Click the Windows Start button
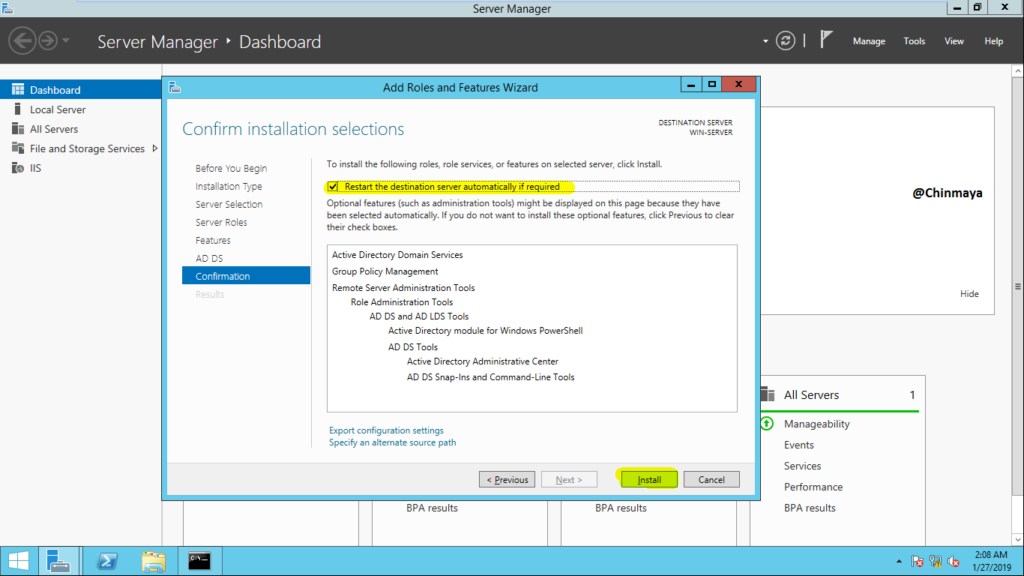The height and width of the screenshot is (576, 1024). click(x=18, y=561)
